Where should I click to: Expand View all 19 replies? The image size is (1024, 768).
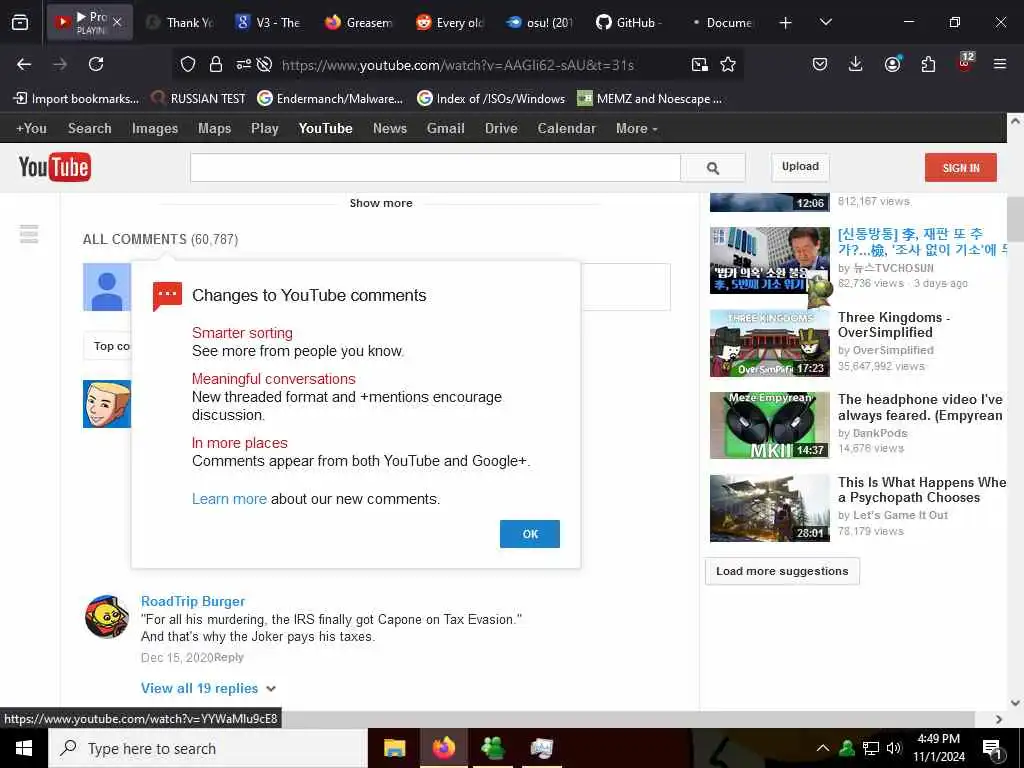click(x=208, y=688)
